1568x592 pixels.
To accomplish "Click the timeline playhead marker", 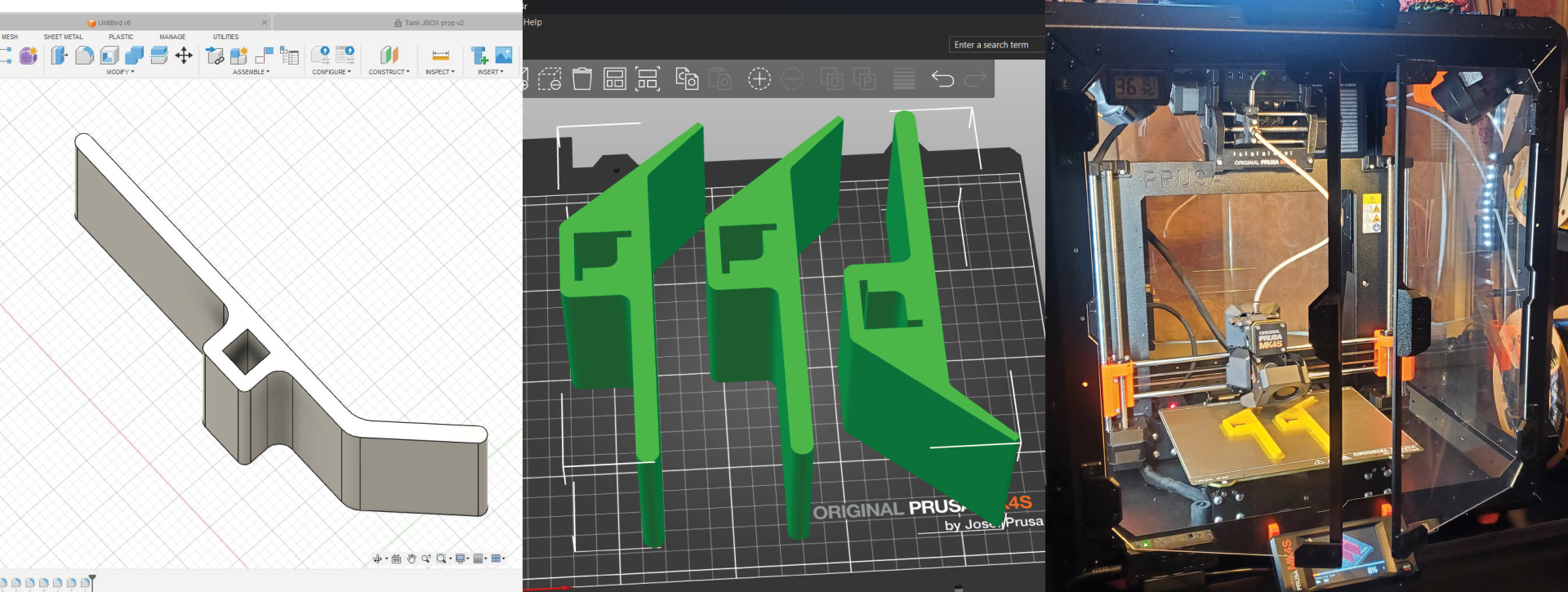I will tap(92, 581).
